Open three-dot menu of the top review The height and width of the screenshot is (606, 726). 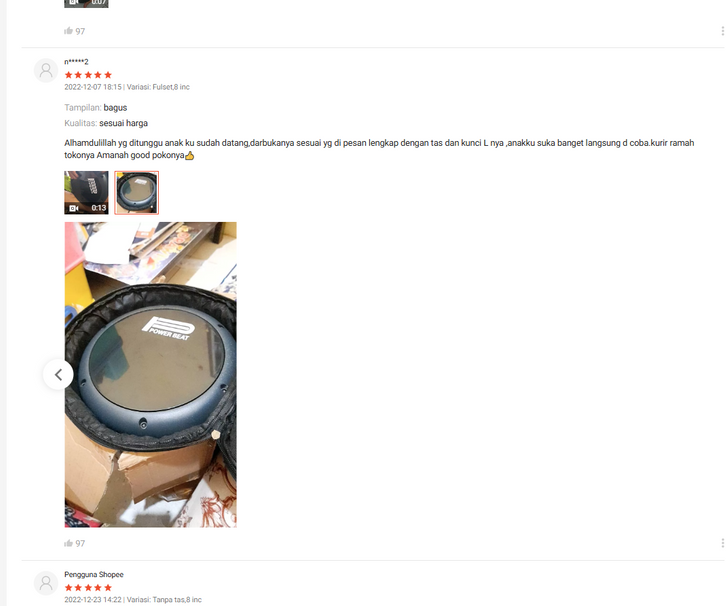click(x=722, y=31)
